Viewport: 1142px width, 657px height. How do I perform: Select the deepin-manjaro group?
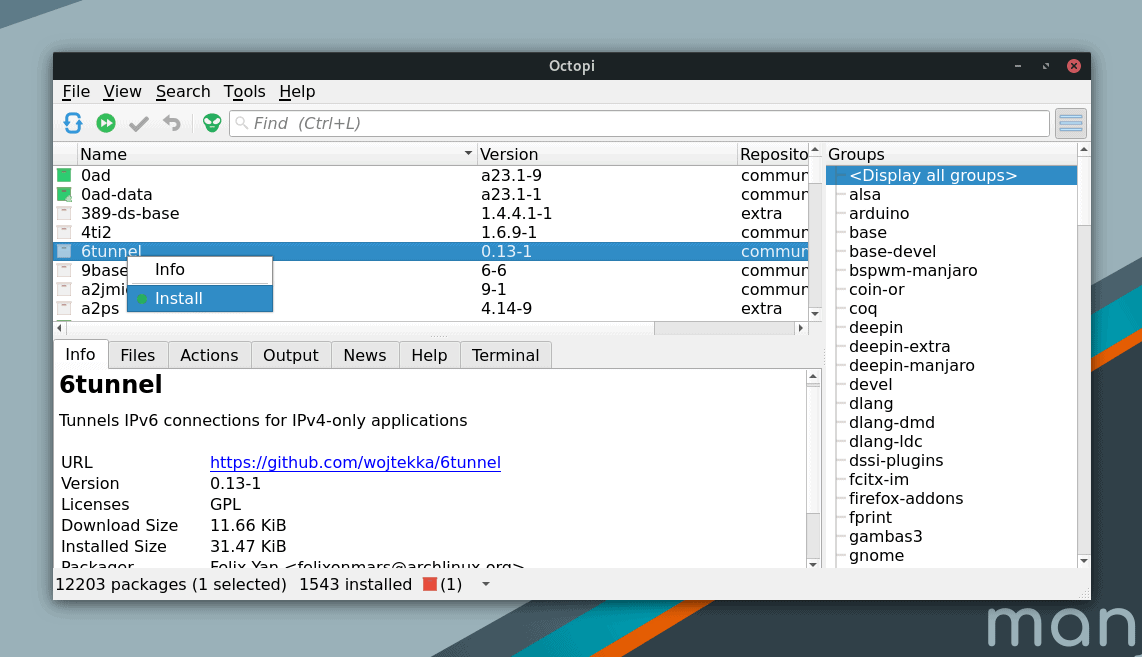pyautogui.click(x=911, y=366)
